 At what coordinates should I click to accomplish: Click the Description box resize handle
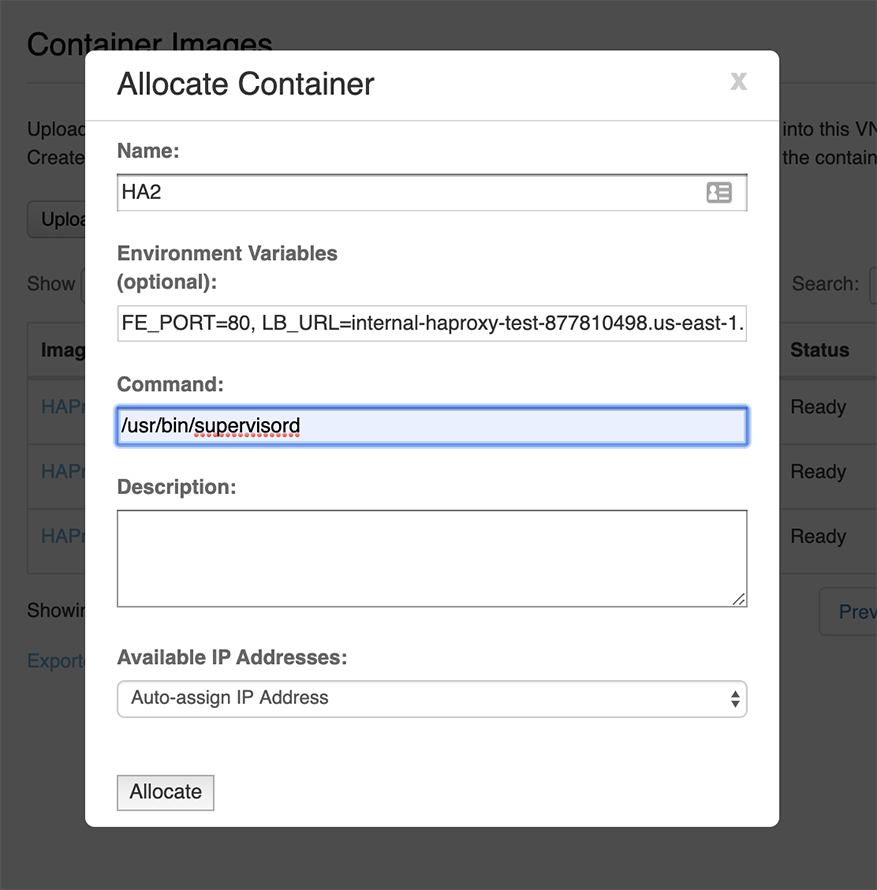(739, 599)
